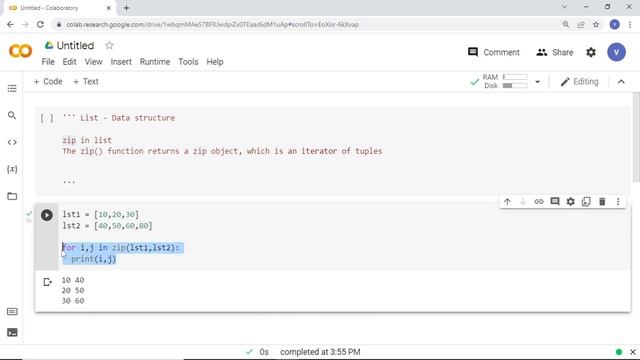Share the notebook

point(555,52)
